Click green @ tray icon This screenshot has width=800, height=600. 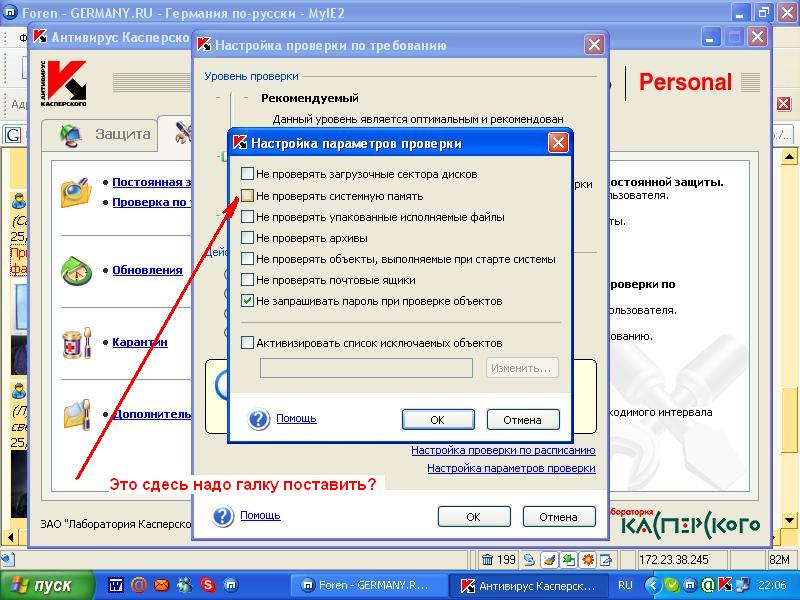coord(707,585)
